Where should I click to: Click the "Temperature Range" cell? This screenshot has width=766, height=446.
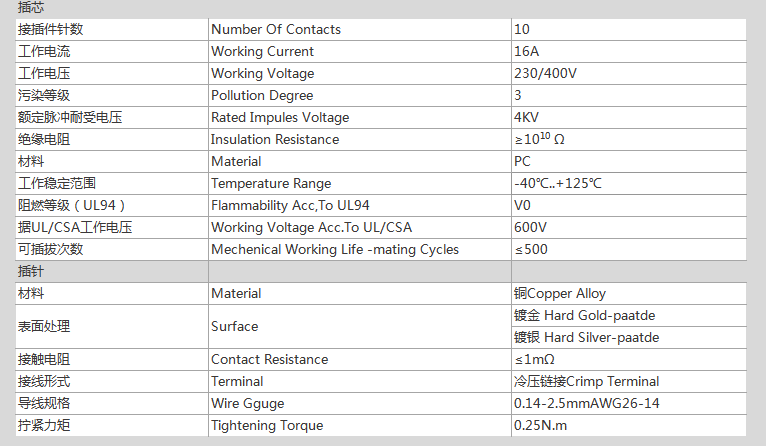pyautogui.click(x=271, y=183)
